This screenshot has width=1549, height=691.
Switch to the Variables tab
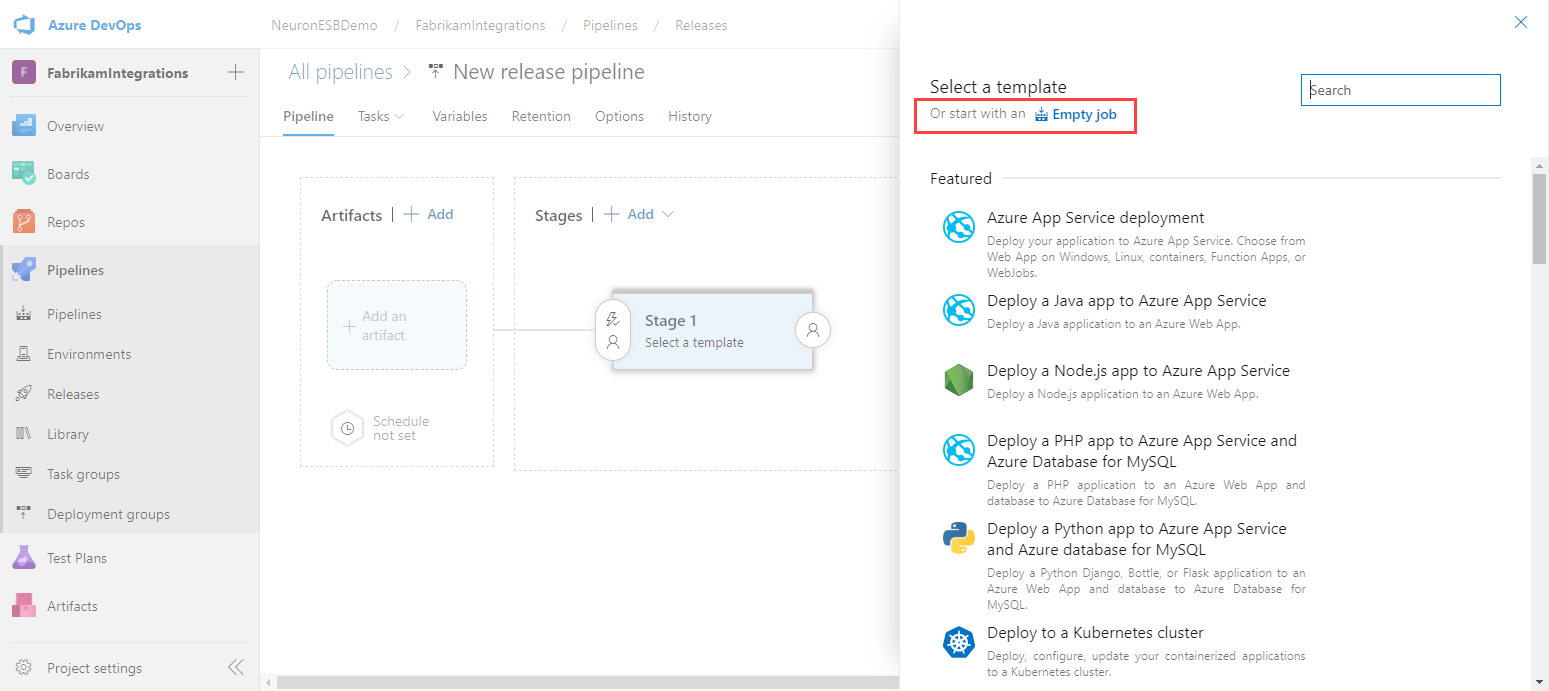point(460,116)
